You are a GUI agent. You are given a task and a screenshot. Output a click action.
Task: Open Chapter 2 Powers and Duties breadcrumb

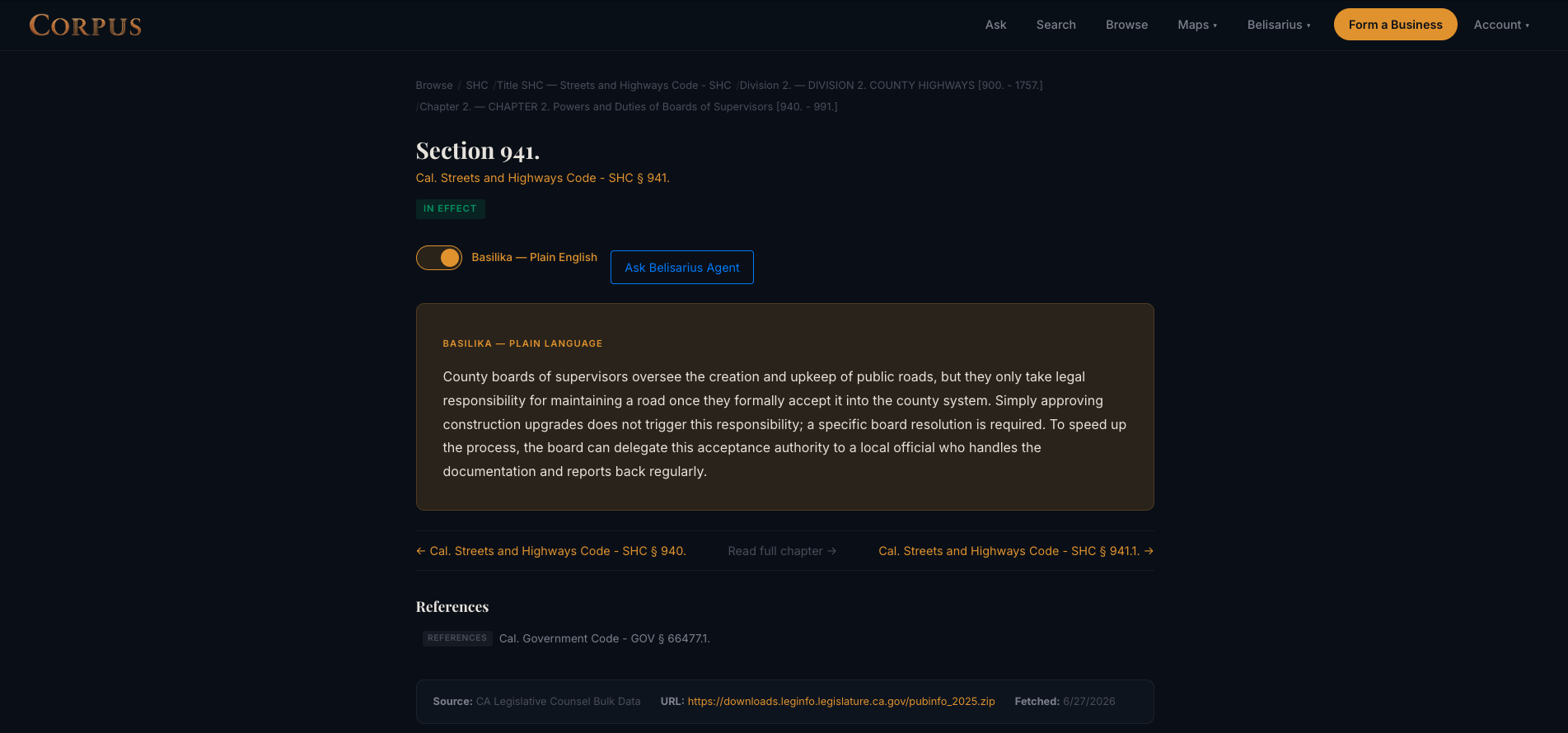coord(629,107)
